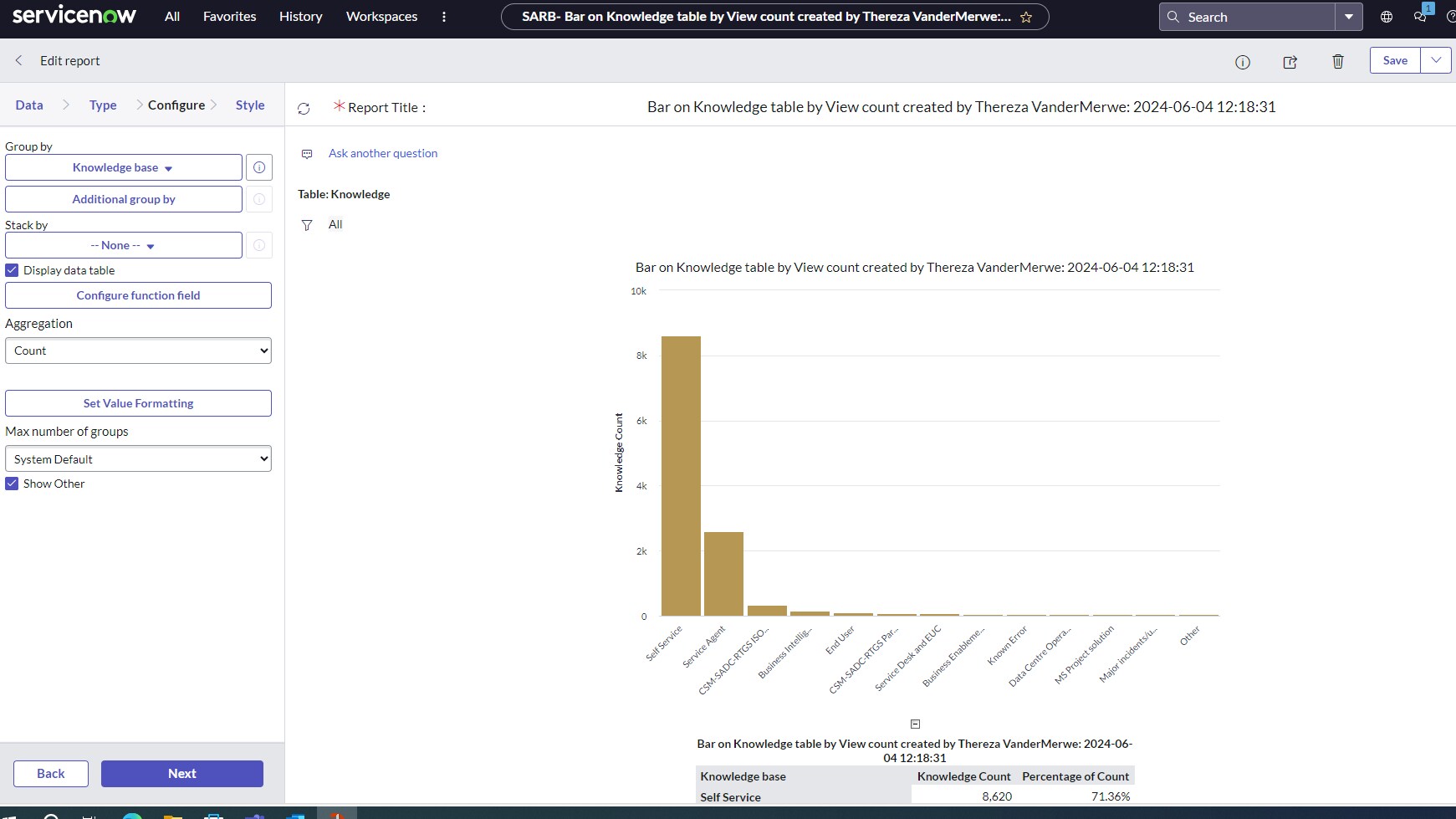Collapse the data table below the chart

[915, 724]
